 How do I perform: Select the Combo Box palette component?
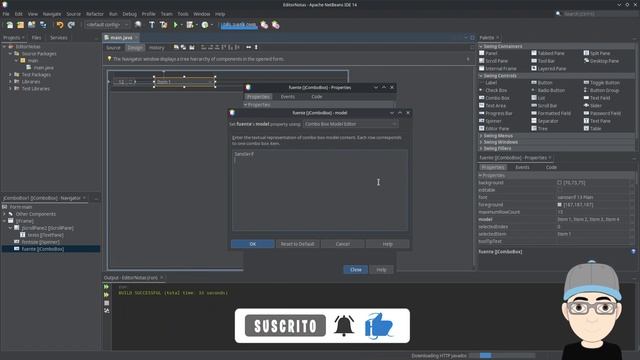point(494,98)
